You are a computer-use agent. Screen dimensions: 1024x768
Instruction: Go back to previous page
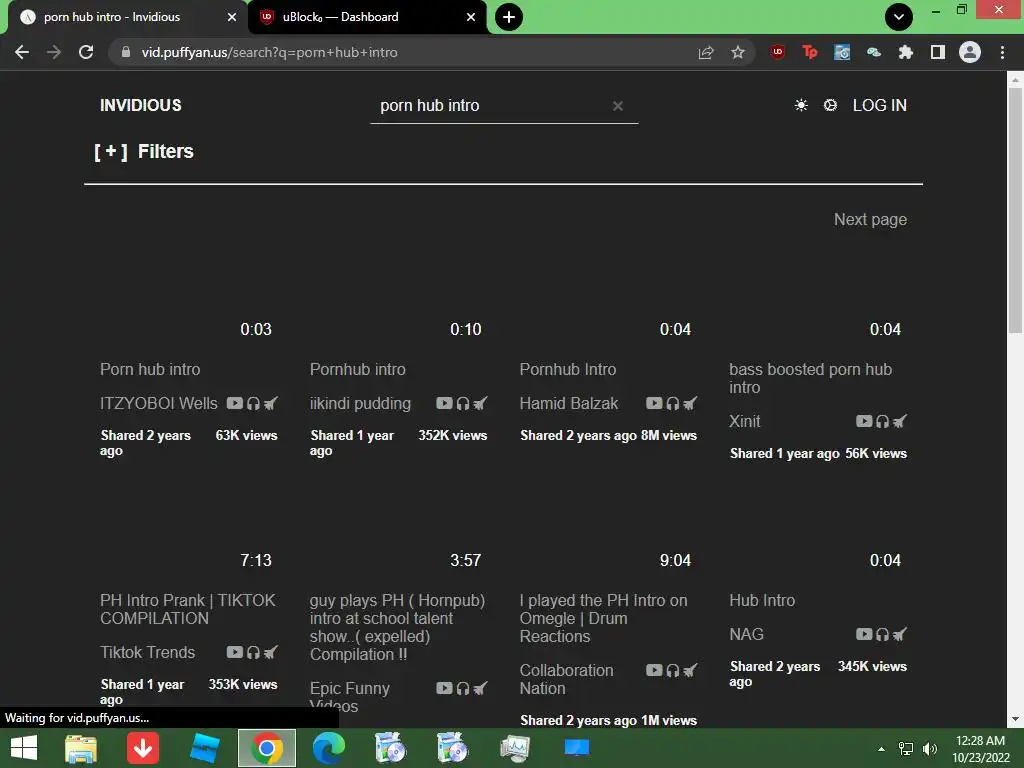click(x=22, y=52)
